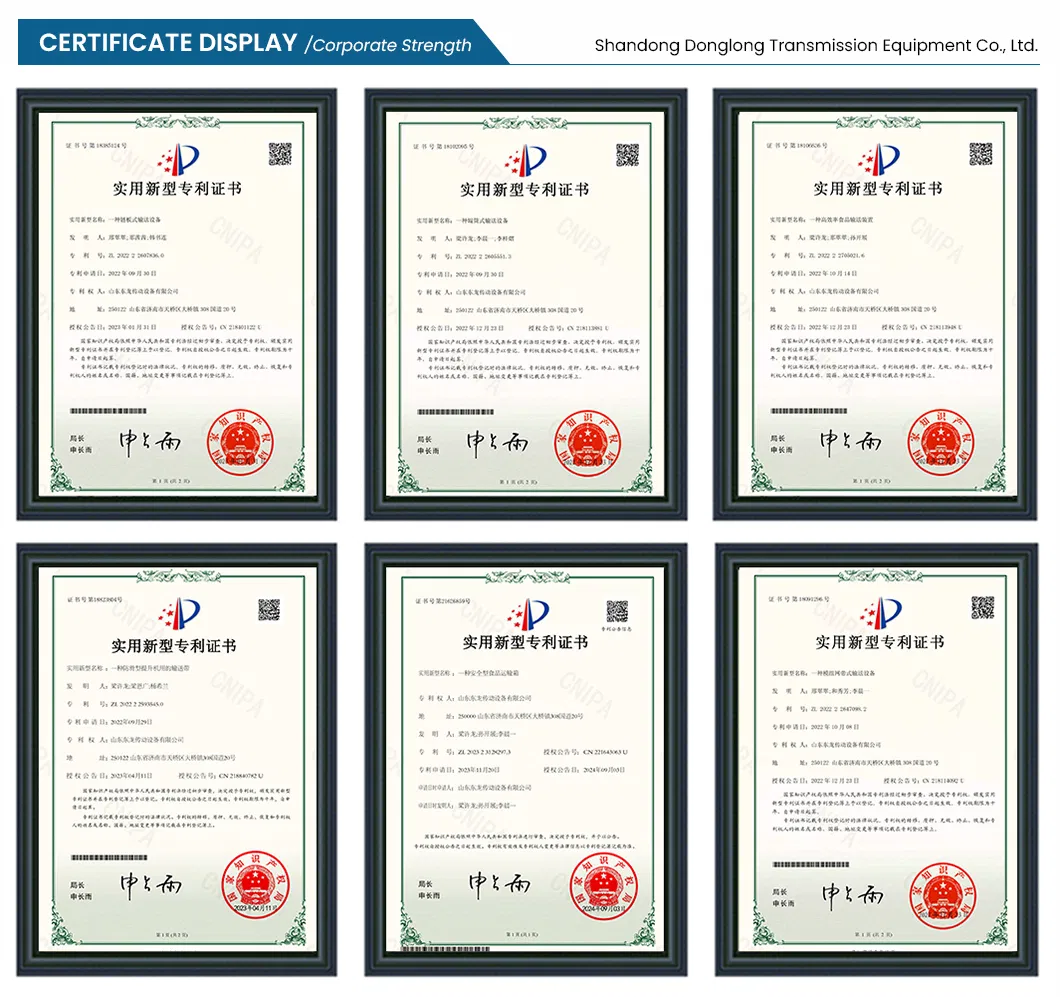Click the CERTIFICATE DISPLAY banner heading
This screenshot has width=1060, height=997.
click(x=168, y=44)
